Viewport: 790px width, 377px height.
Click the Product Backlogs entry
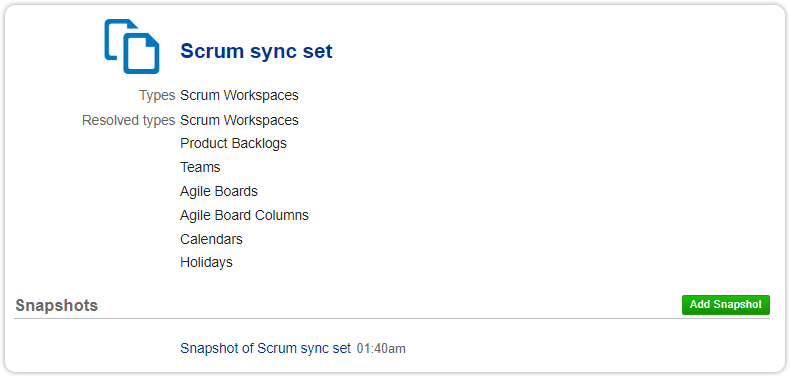click(233, 144)
